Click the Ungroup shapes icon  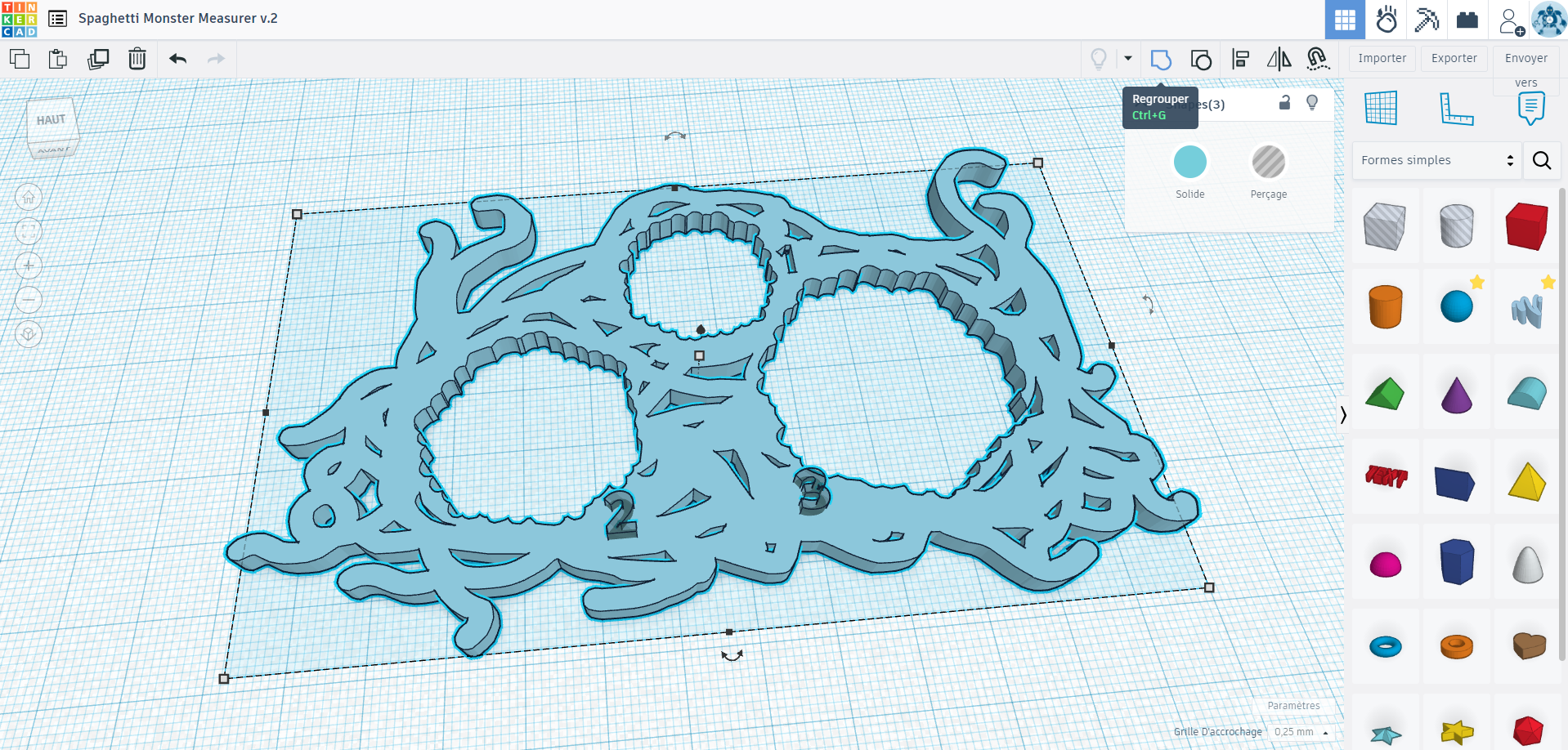(x=1201, y=60)
